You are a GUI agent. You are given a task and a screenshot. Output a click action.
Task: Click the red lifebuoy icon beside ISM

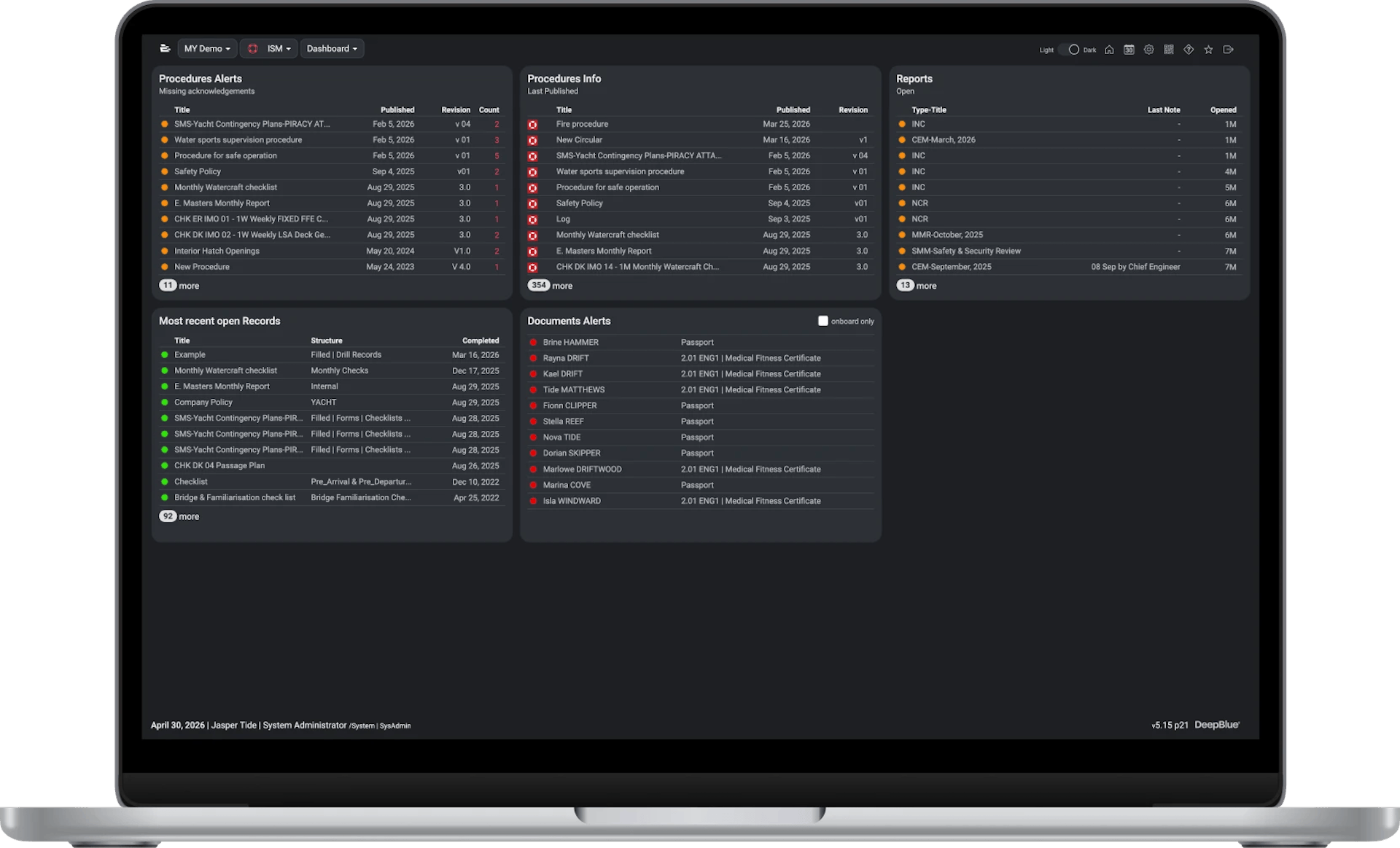253,49
